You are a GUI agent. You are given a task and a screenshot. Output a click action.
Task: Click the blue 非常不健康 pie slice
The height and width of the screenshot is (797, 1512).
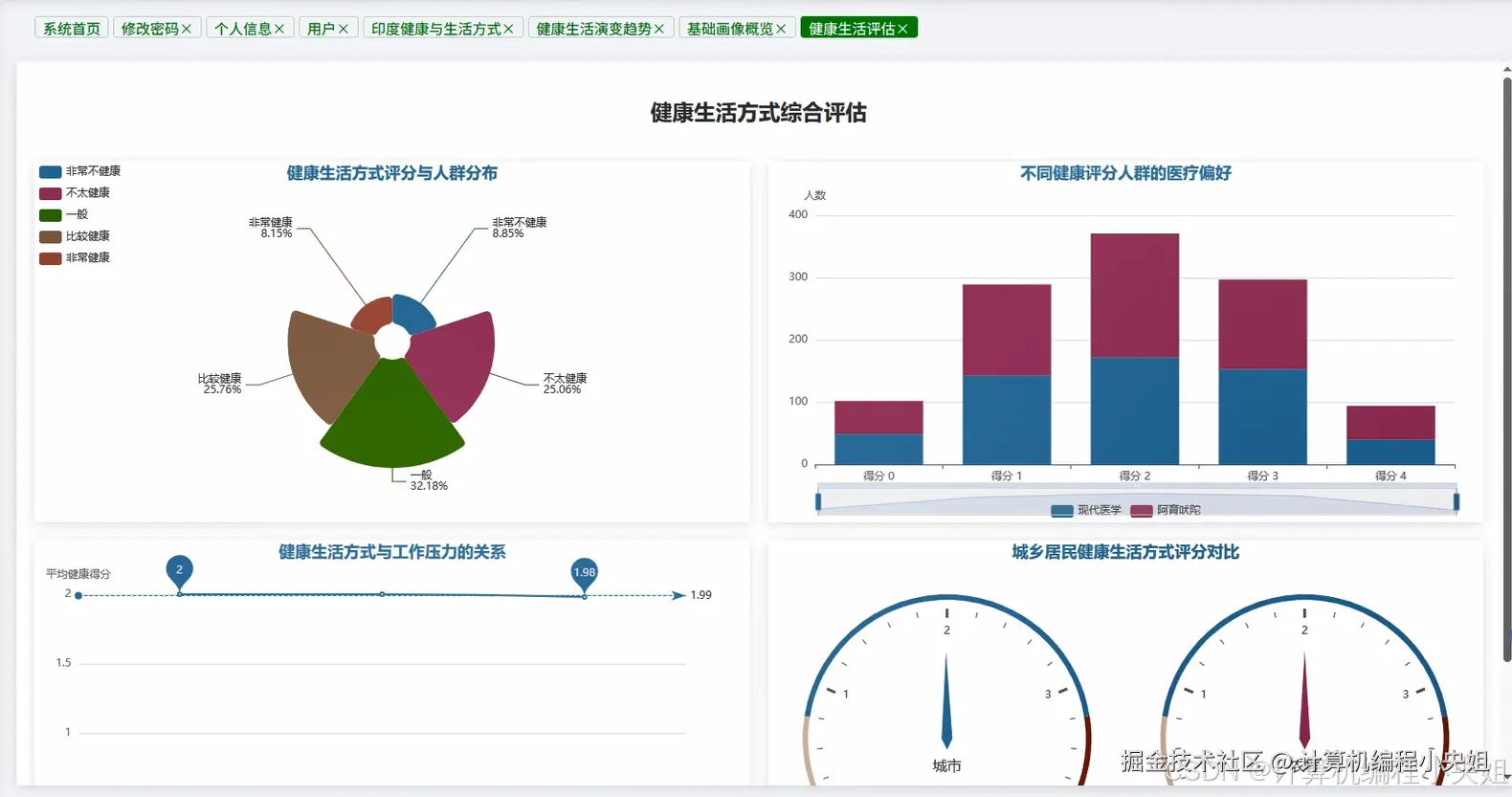click(x=413, y=314)
